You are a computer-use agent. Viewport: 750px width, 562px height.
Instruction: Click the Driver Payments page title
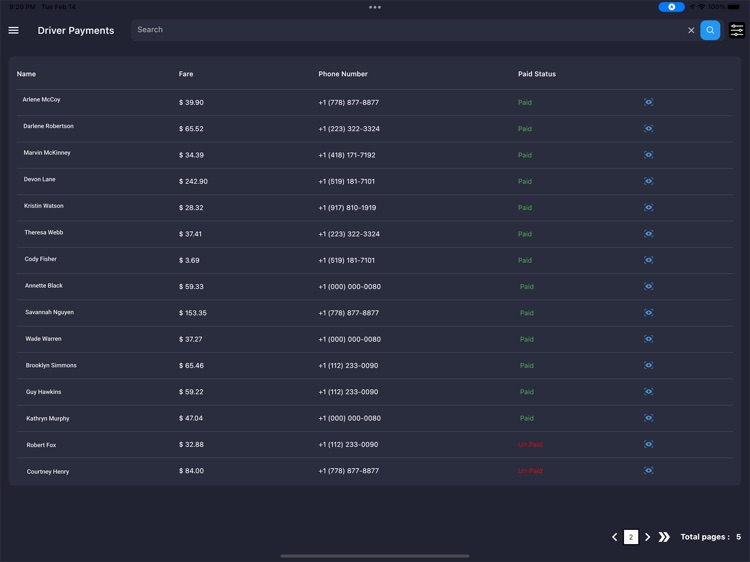pyautogui.click(x=76, y=30)
